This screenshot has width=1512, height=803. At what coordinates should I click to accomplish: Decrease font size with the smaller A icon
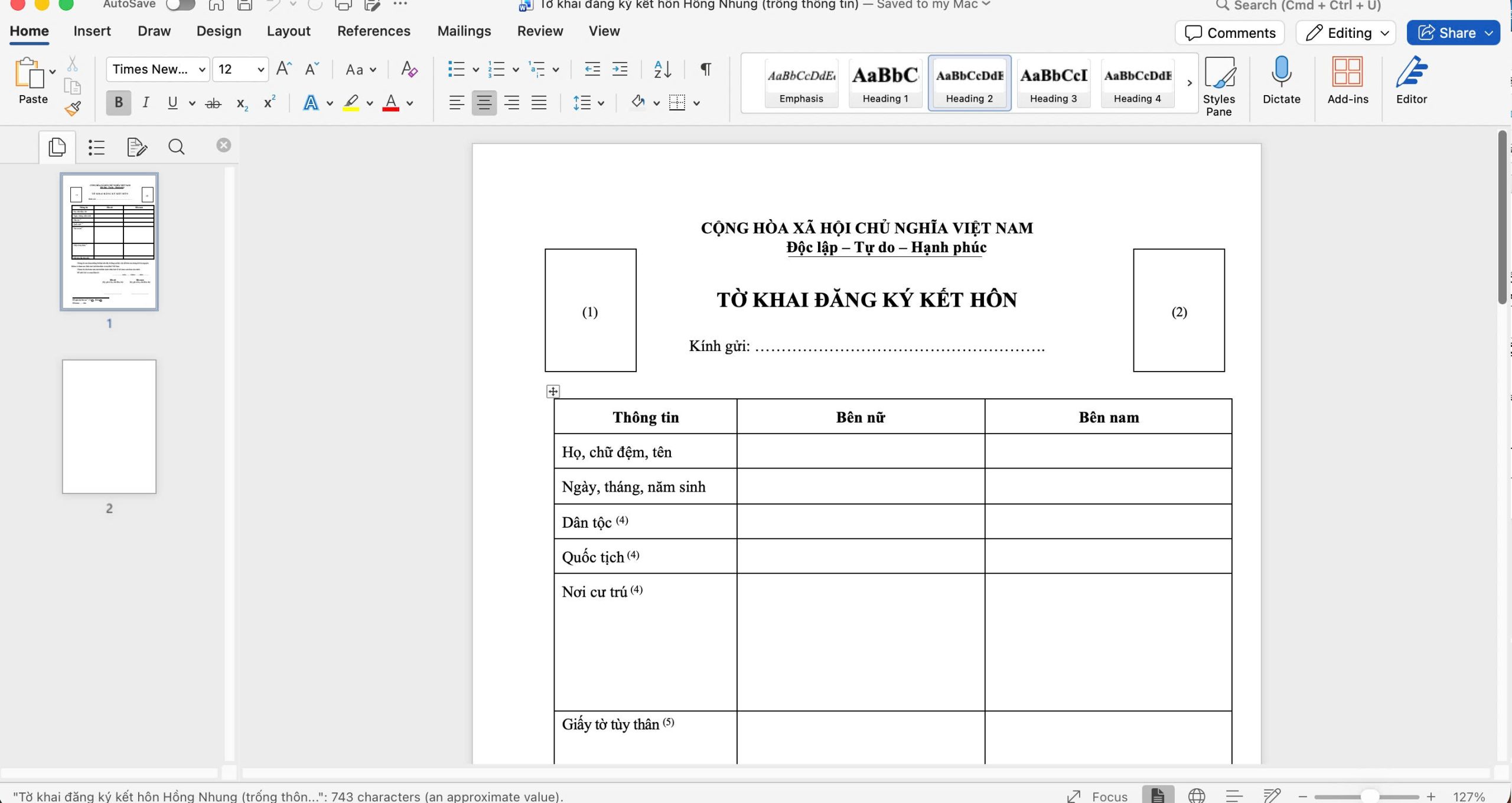pyautogui.click(x=312, y=69)
